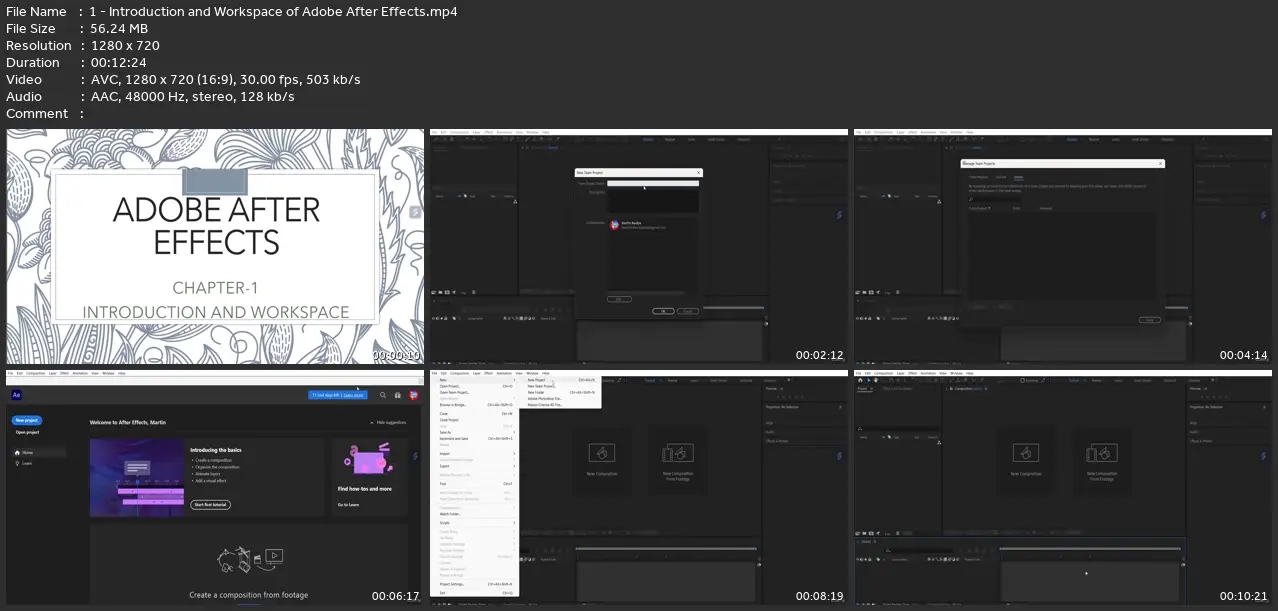Click the search magnifier icon in 00:06:17 frame
This screenshot has height=611, width=1278.
(x=382, y=395)
